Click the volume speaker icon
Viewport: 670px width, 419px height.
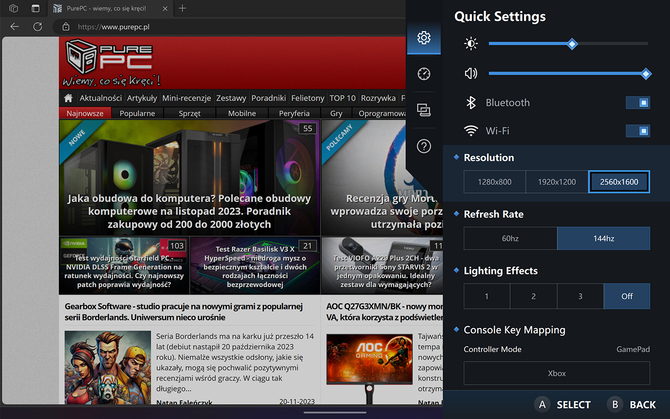click(x=471, y=73)
